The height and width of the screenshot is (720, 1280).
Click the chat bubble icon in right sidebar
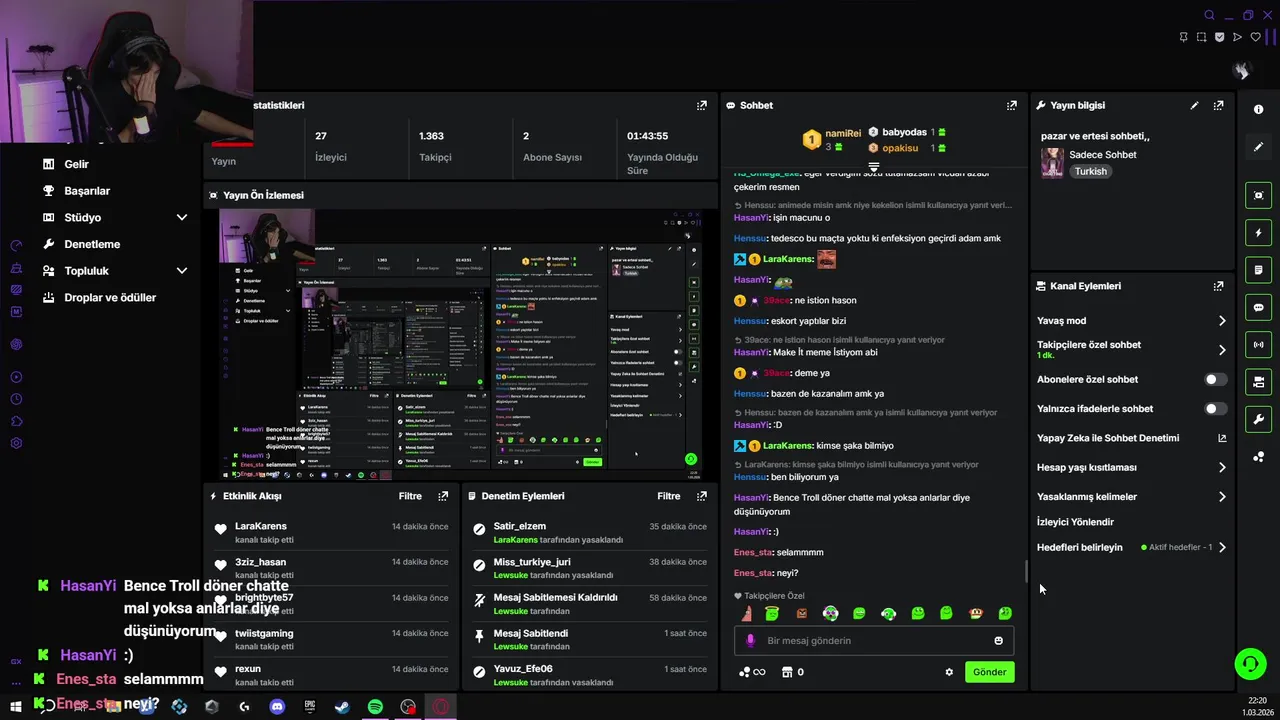(1259, 307)
